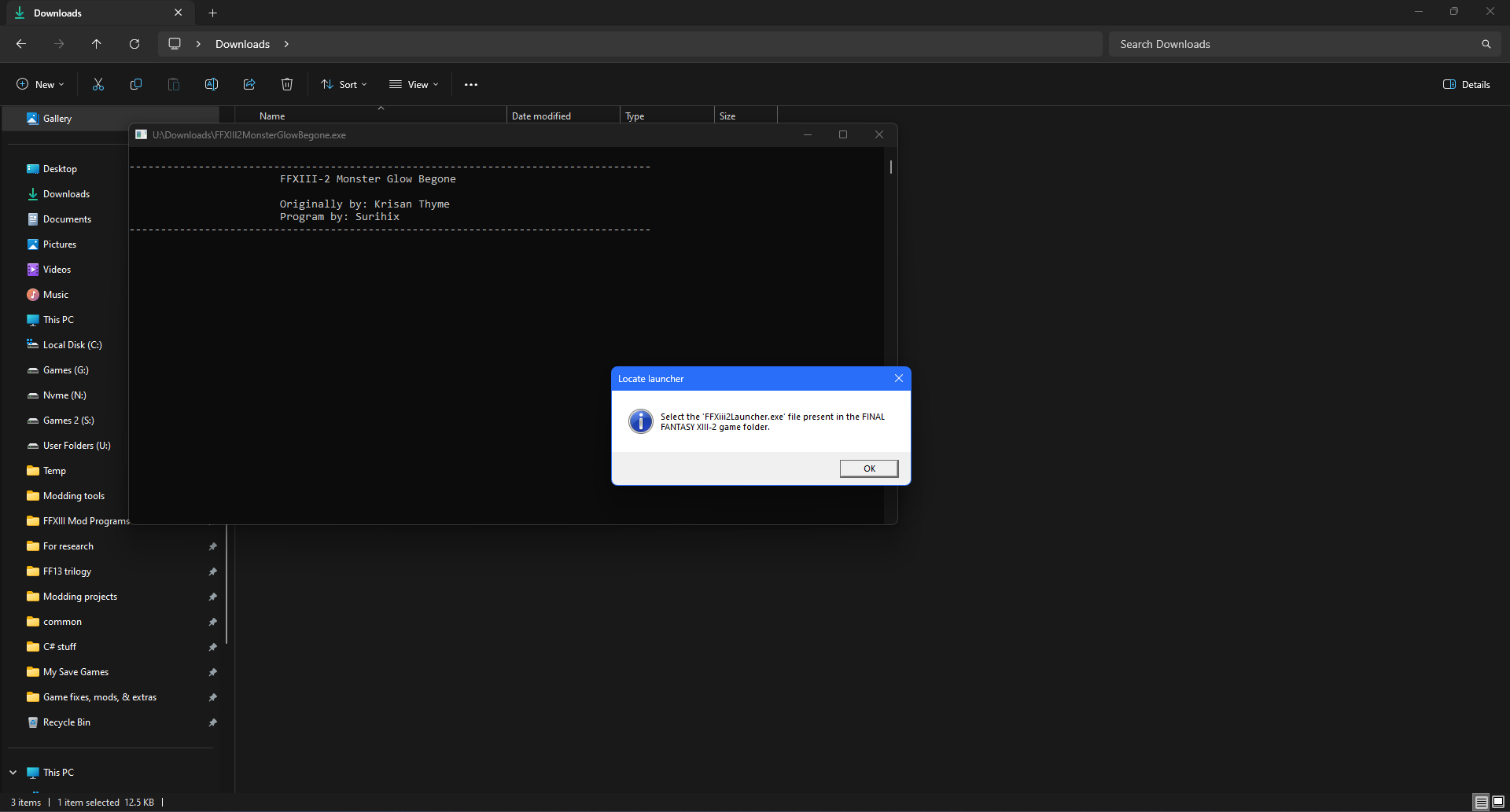This screenshot has height=812, width=1510.
Task: Open the New item dropdown
Action: (41, 84)
